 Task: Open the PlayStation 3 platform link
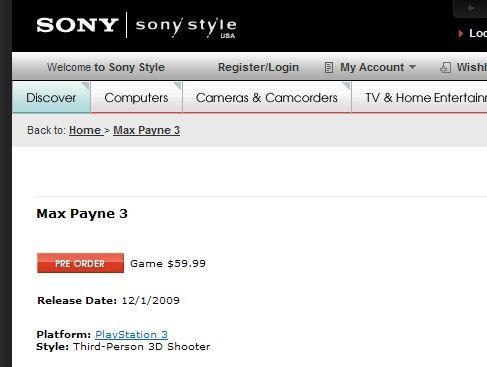pos(131,334)
